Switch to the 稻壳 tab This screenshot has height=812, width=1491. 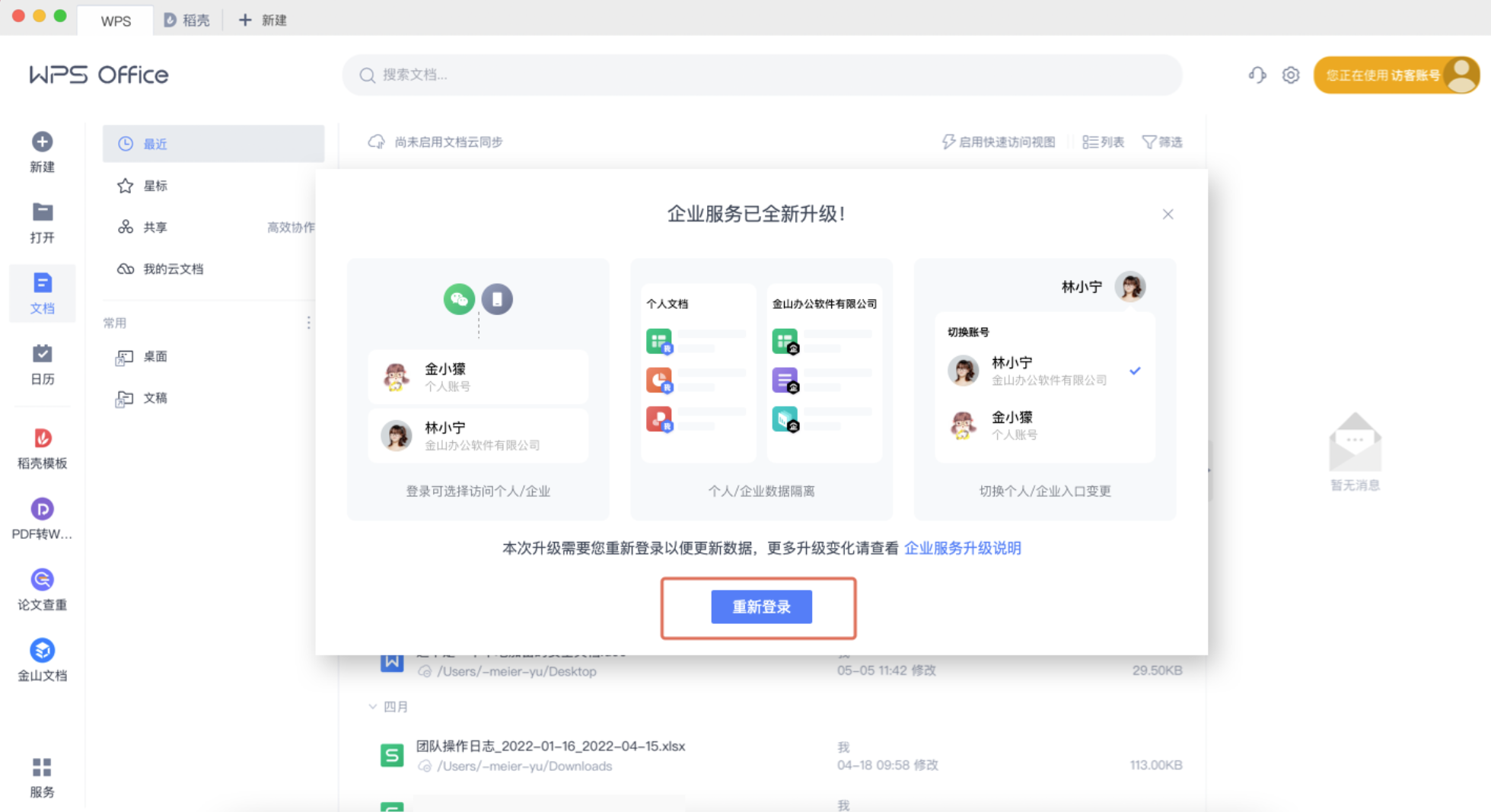(x=187, y=21)
